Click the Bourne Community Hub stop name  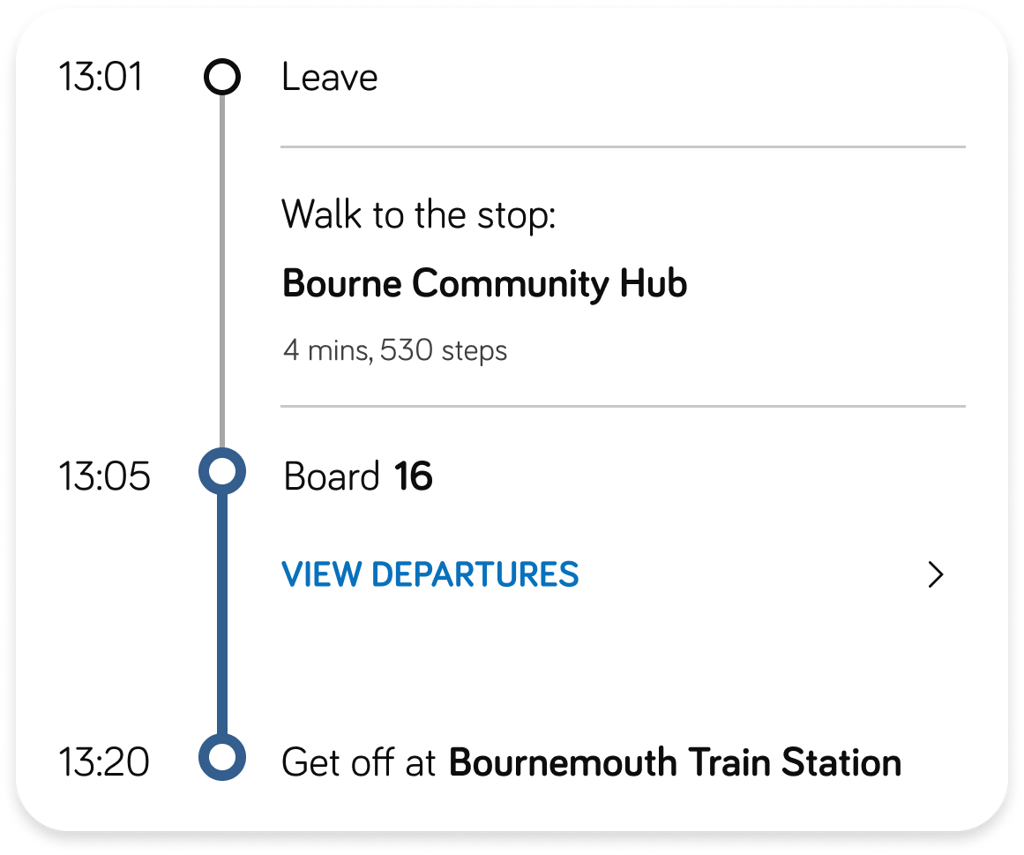486,283
